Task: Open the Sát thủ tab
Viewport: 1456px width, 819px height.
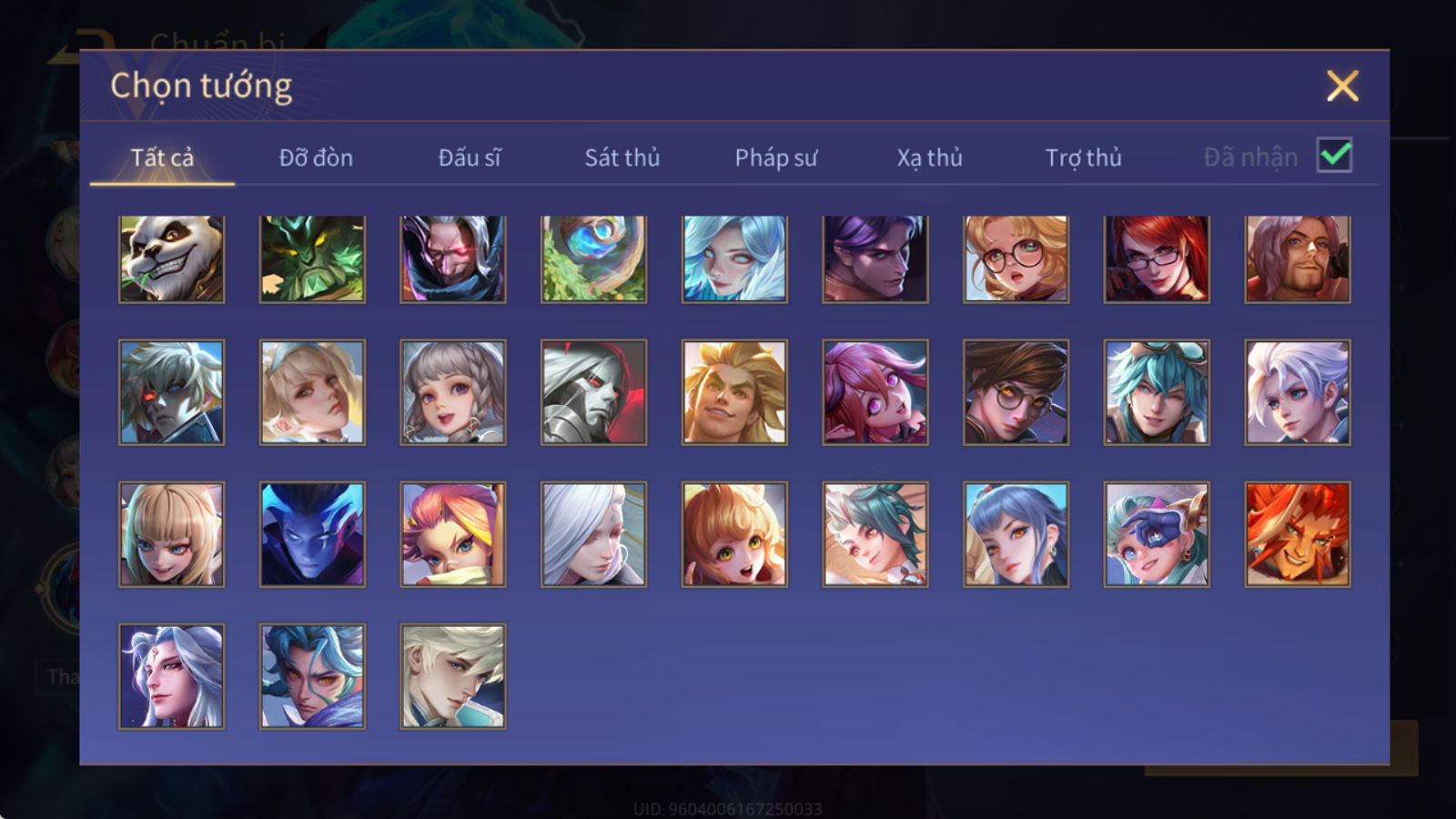Action: tap(622, 157)
